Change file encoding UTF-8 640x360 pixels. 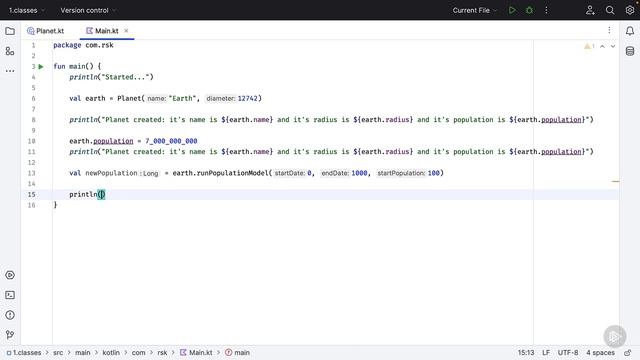click(568, 353)
